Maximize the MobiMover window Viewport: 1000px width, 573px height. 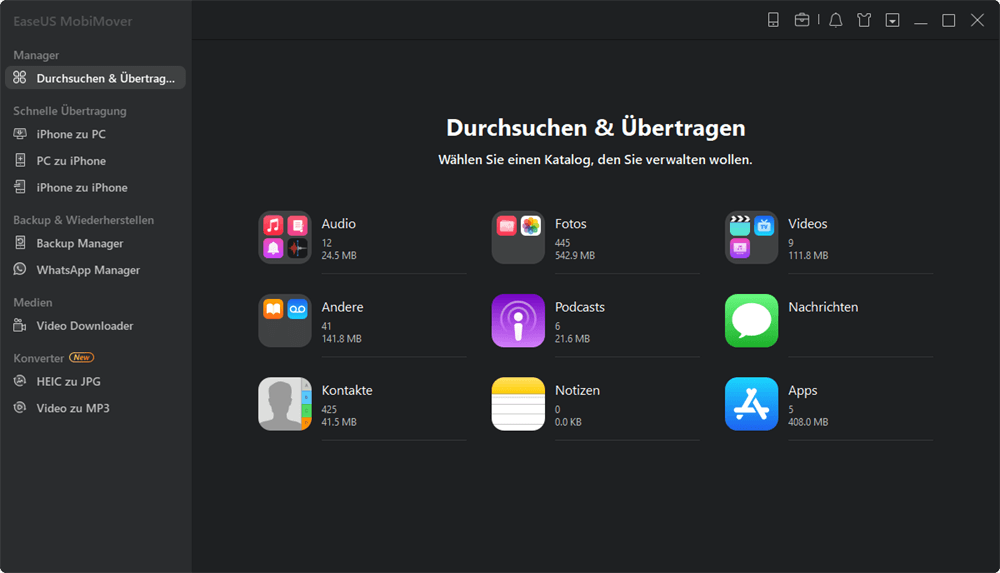(948, 21)
